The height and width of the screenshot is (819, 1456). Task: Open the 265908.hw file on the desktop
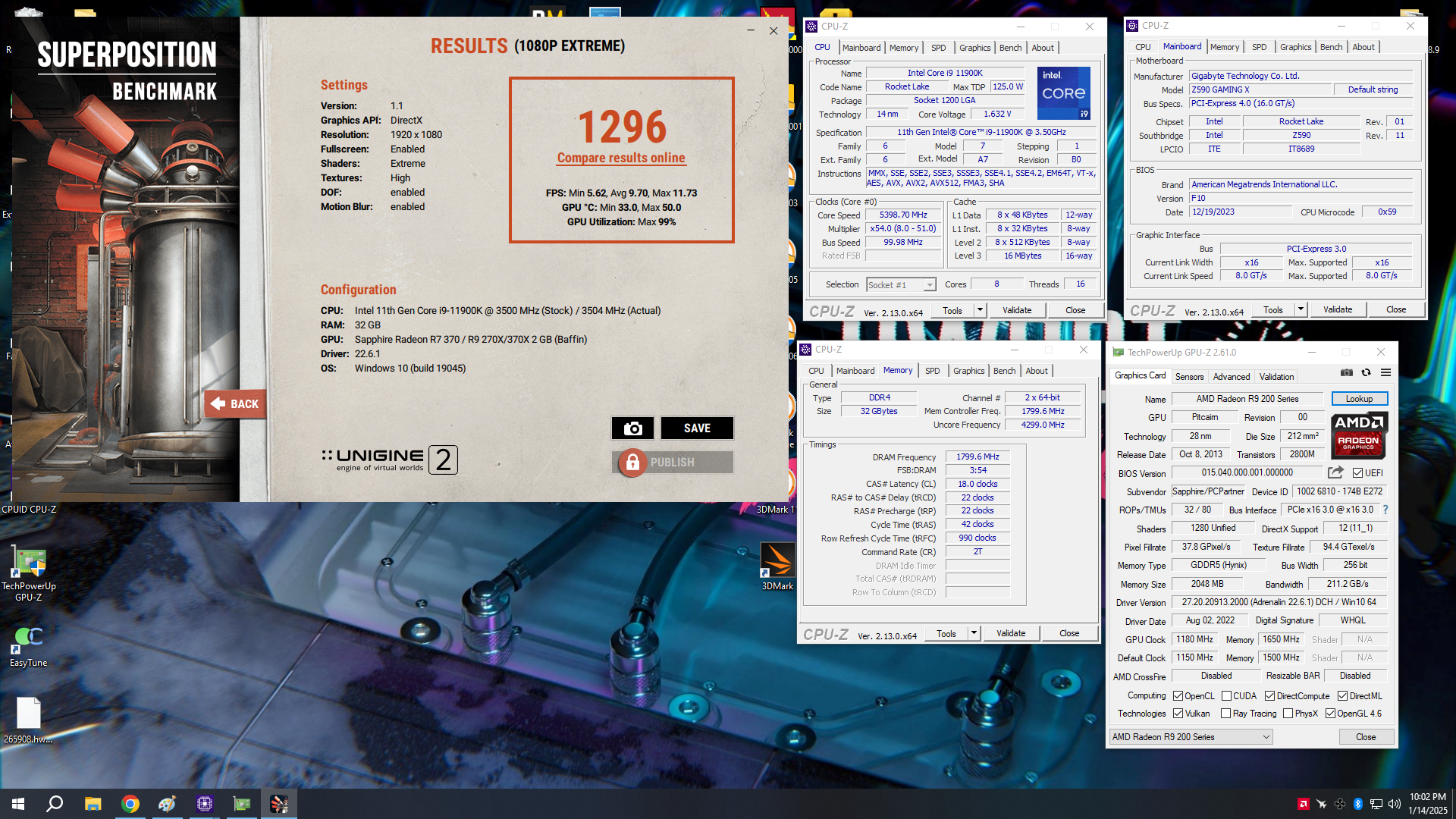click(x=29, y=720)
